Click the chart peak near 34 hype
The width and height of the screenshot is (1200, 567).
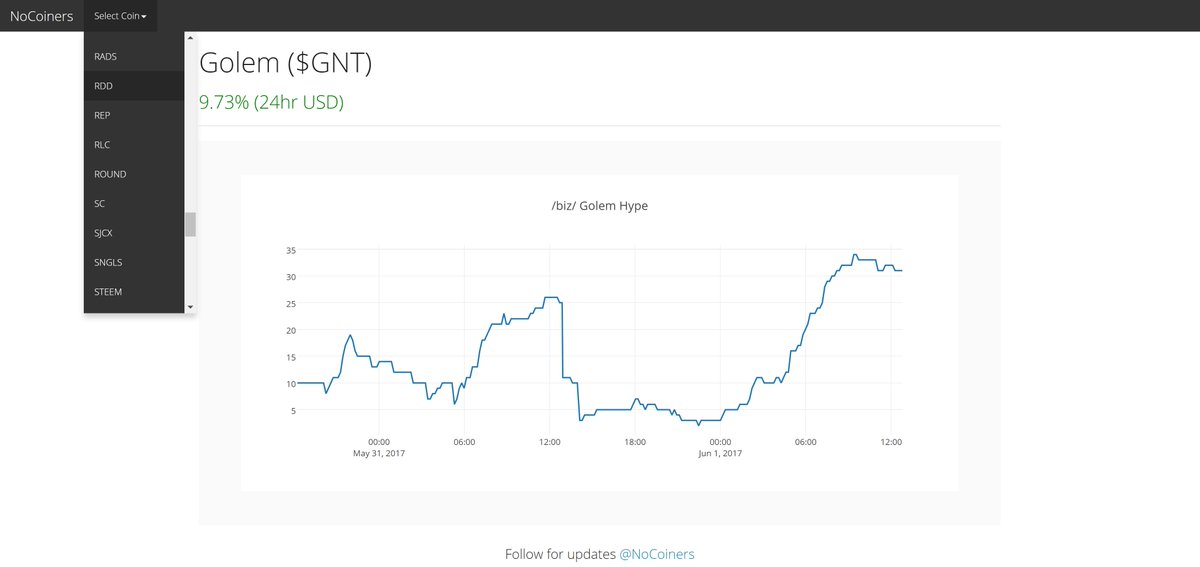click(x=855, y=255)
